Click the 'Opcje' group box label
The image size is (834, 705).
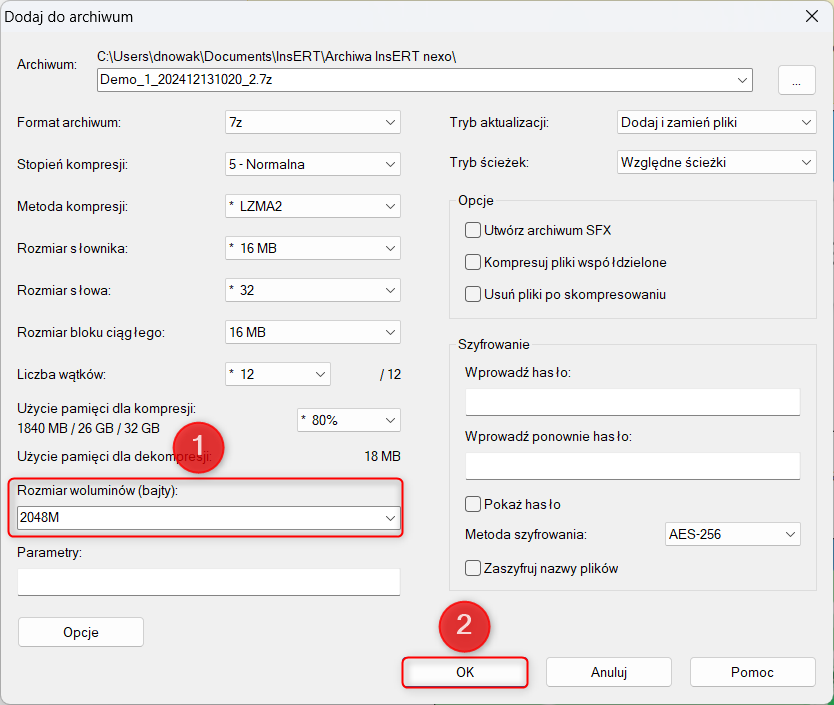pos(476,201)
